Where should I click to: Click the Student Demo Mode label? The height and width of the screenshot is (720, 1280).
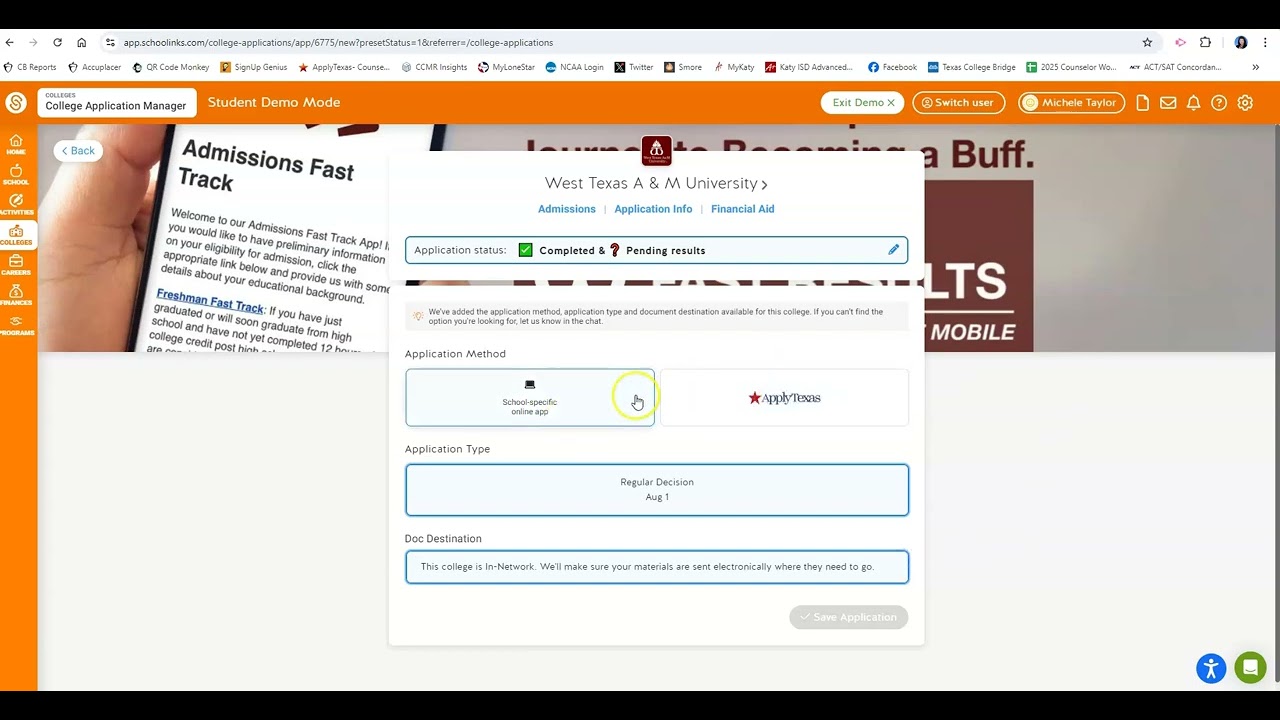point(274,102)
